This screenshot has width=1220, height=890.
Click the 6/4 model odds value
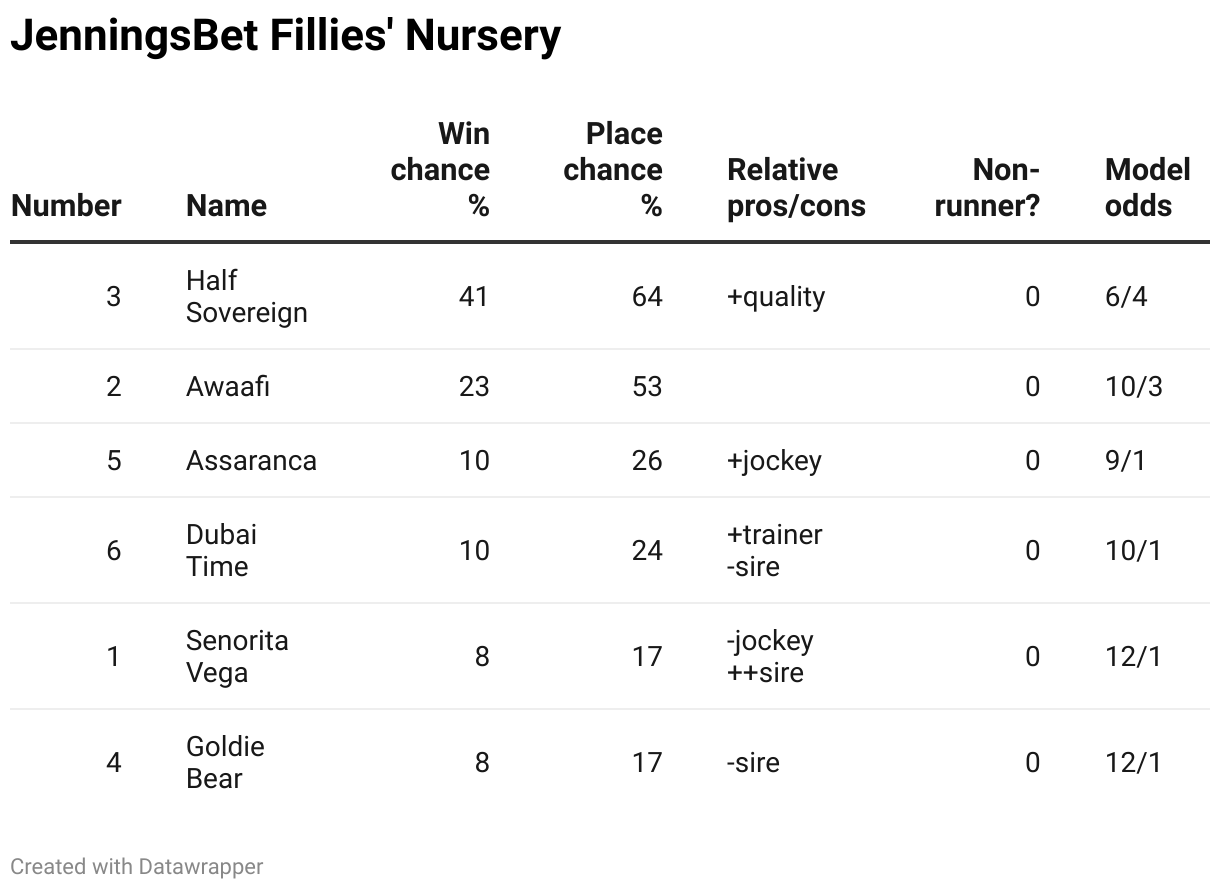1126,297
